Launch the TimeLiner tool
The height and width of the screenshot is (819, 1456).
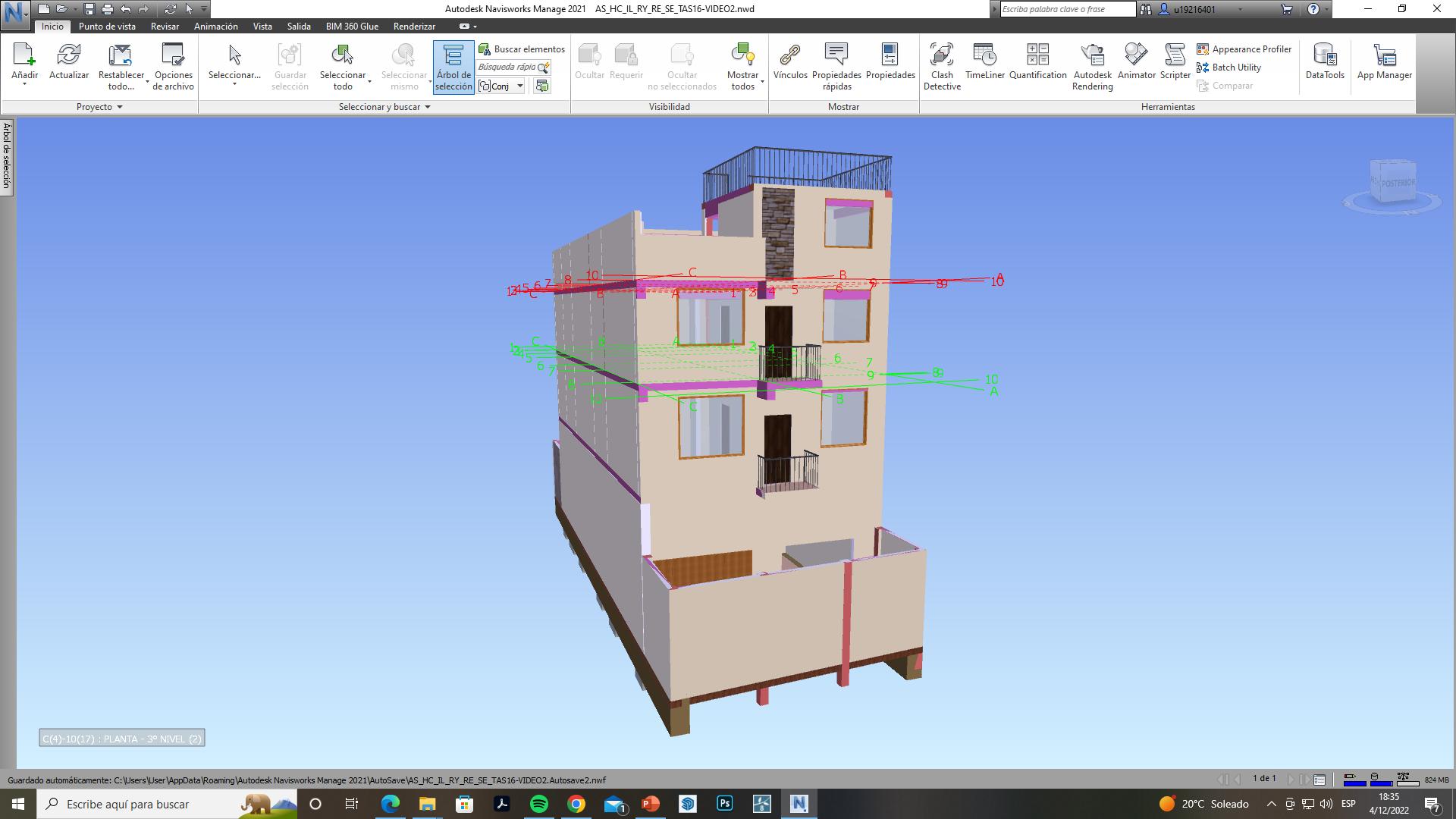click(x=984, y=62)
